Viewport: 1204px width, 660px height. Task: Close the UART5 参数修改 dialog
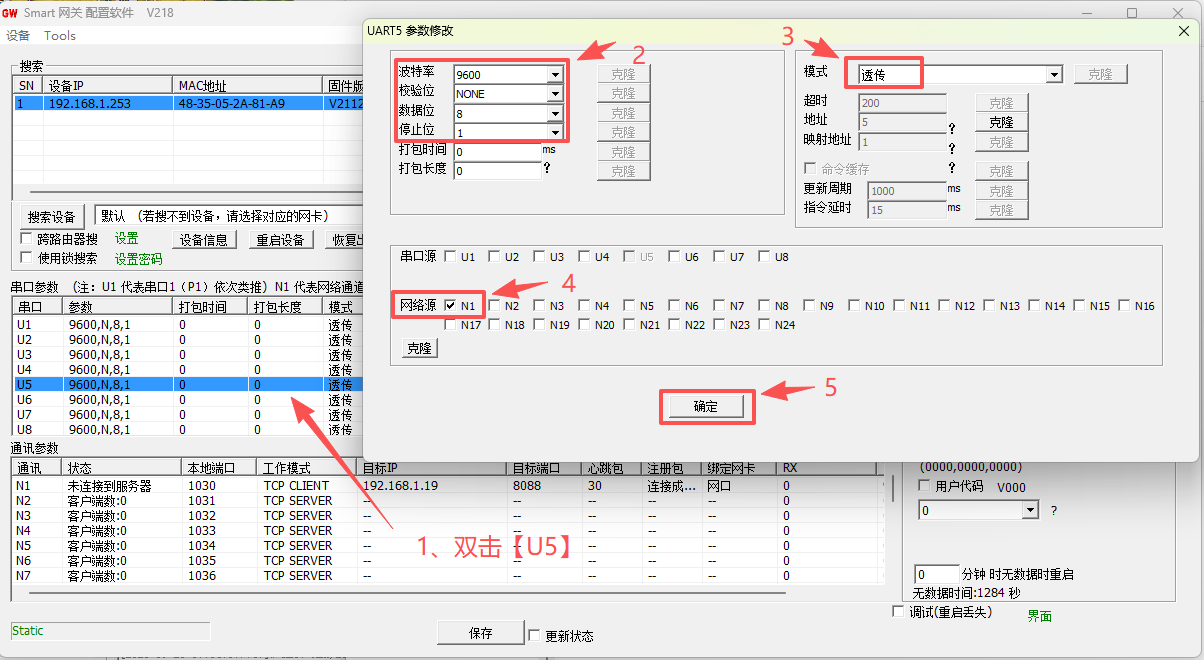[1182, 31]
